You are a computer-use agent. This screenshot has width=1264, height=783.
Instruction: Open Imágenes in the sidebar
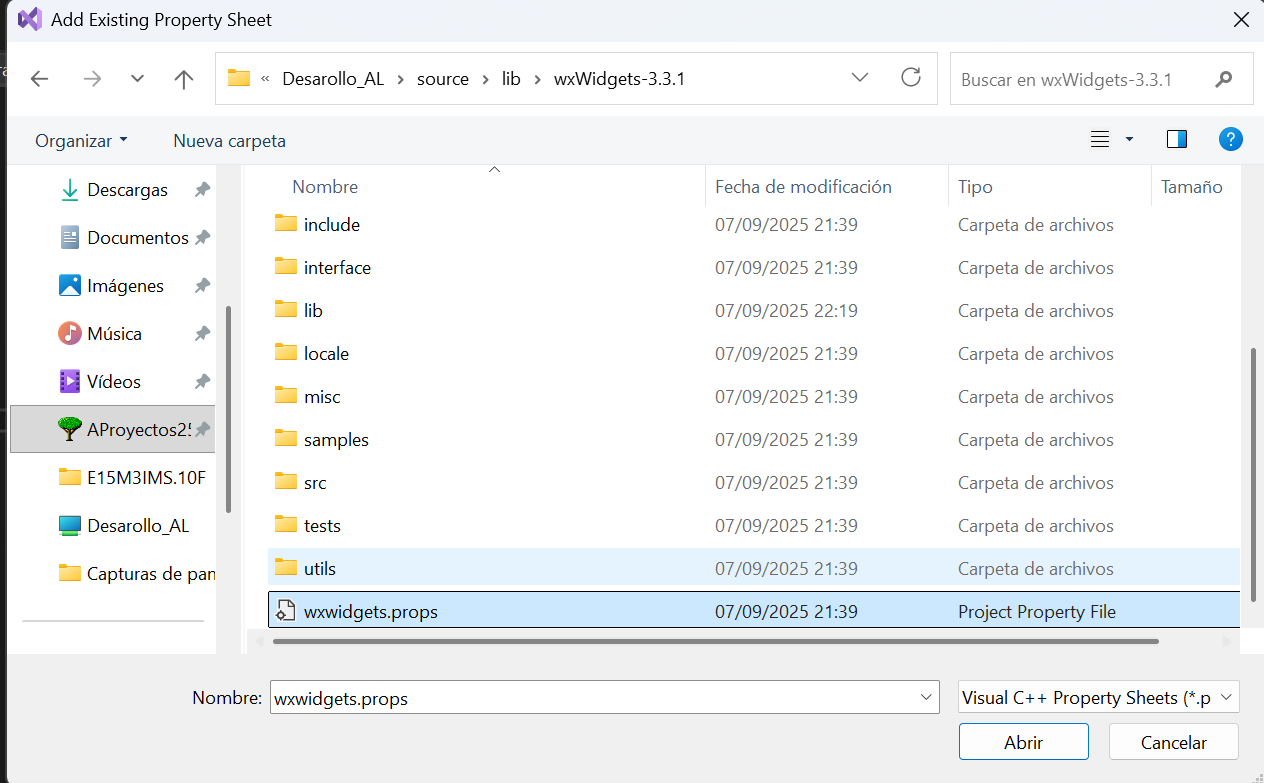click(x=125, y=285)
